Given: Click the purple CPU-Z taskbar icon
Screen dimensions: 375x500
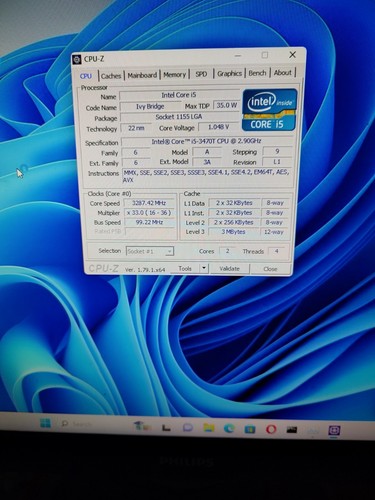Looking at the screenshot, I should click(334, 430).
